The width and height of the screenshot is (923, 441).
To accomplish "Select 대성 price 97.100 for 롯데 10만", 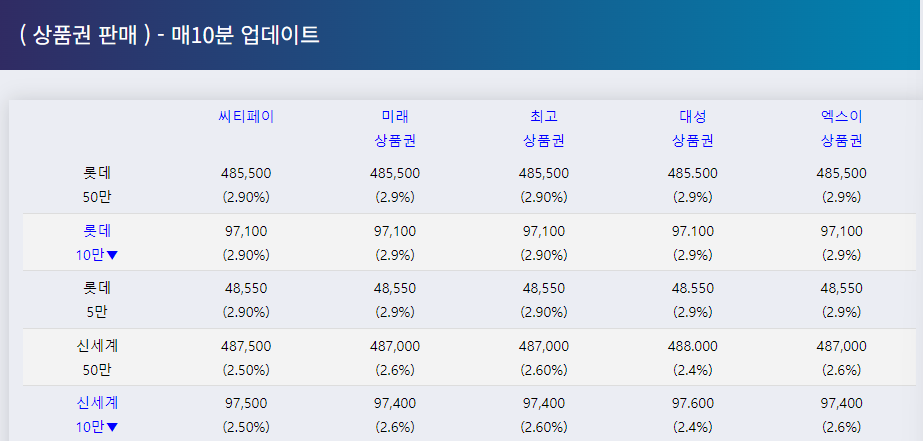I will [693, 231].
